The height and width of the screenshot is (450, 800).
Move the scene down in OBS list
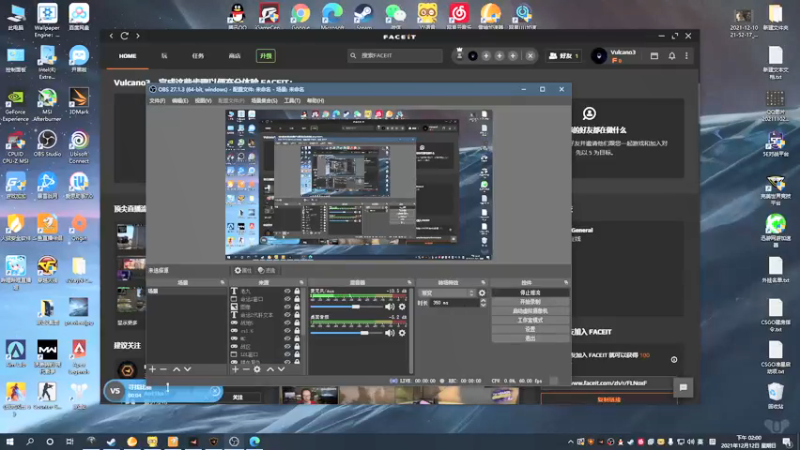(x=188, y=369)
